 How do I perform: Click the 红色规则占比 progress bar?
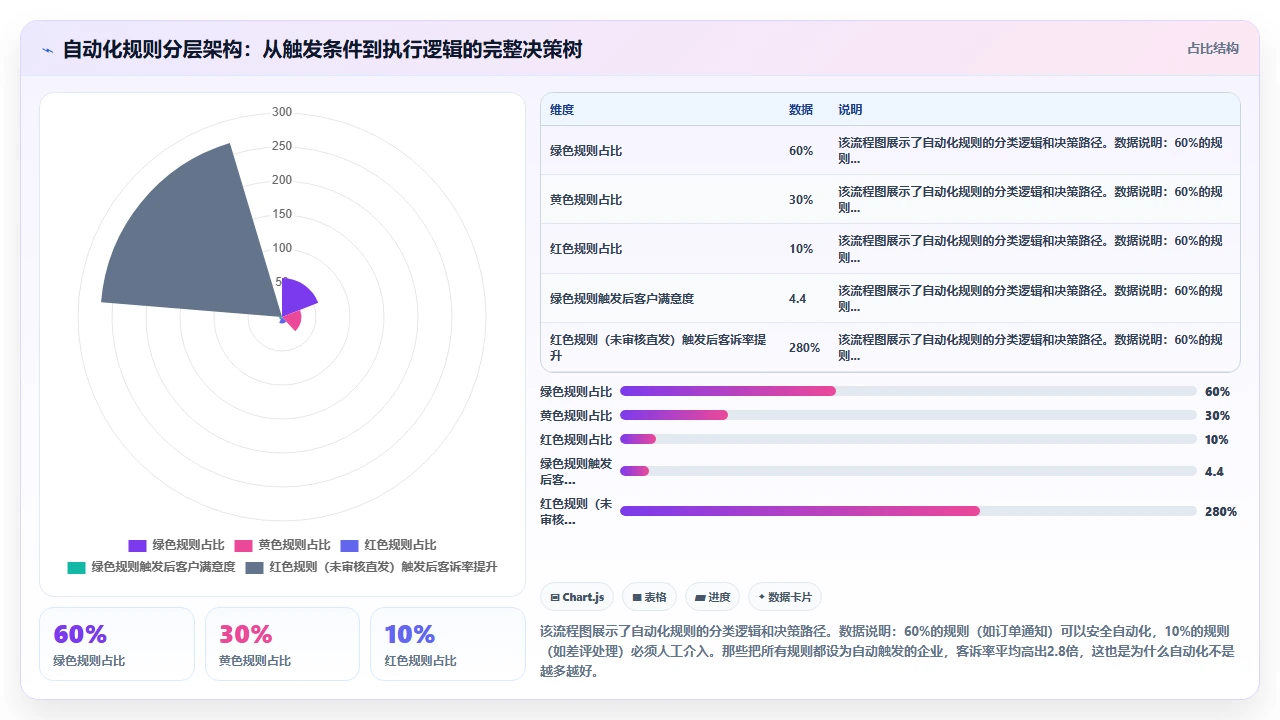click(x=908, y=439)
